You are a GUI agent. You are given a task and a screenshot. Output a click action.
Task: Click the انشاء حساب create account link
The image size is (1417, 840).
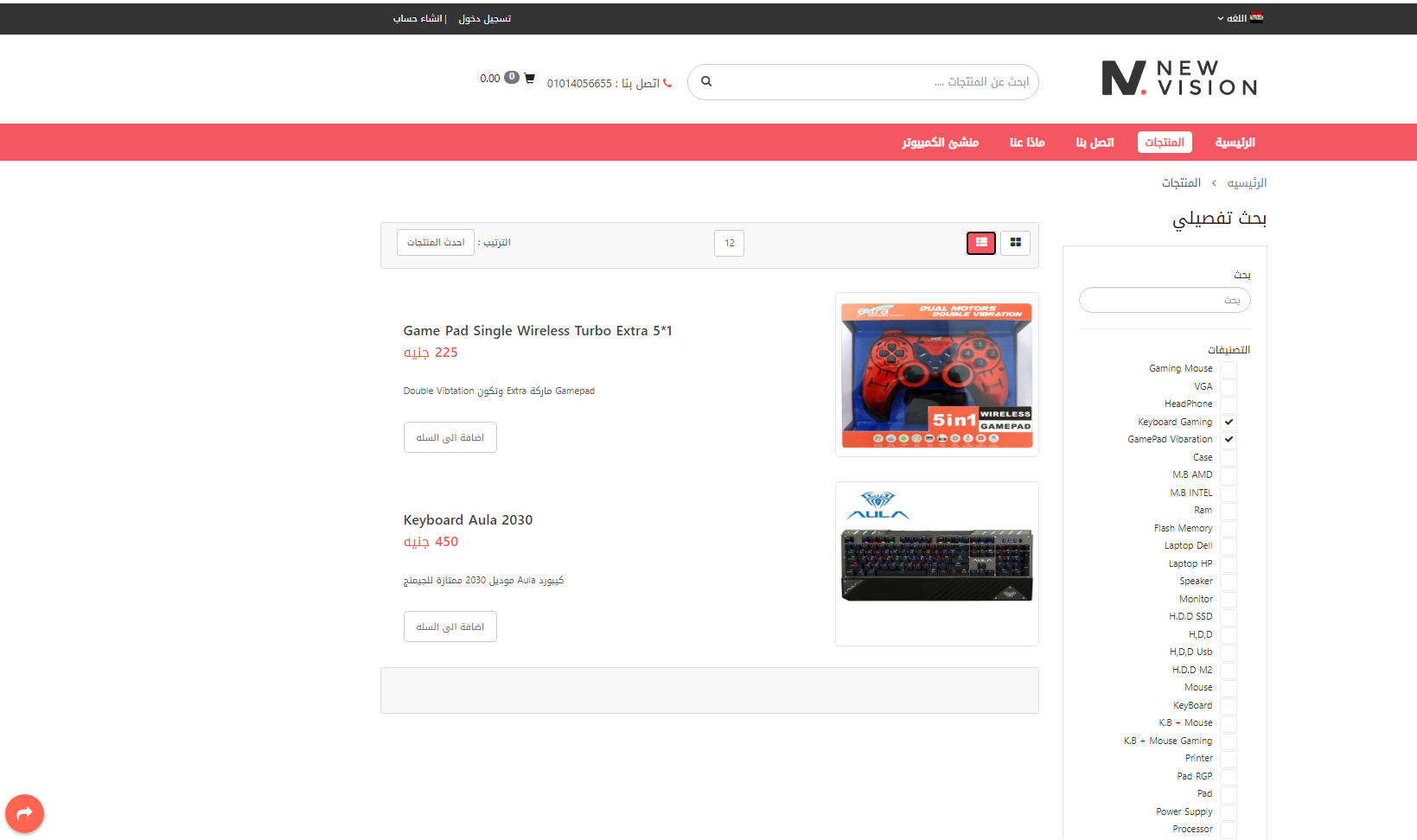418,18
